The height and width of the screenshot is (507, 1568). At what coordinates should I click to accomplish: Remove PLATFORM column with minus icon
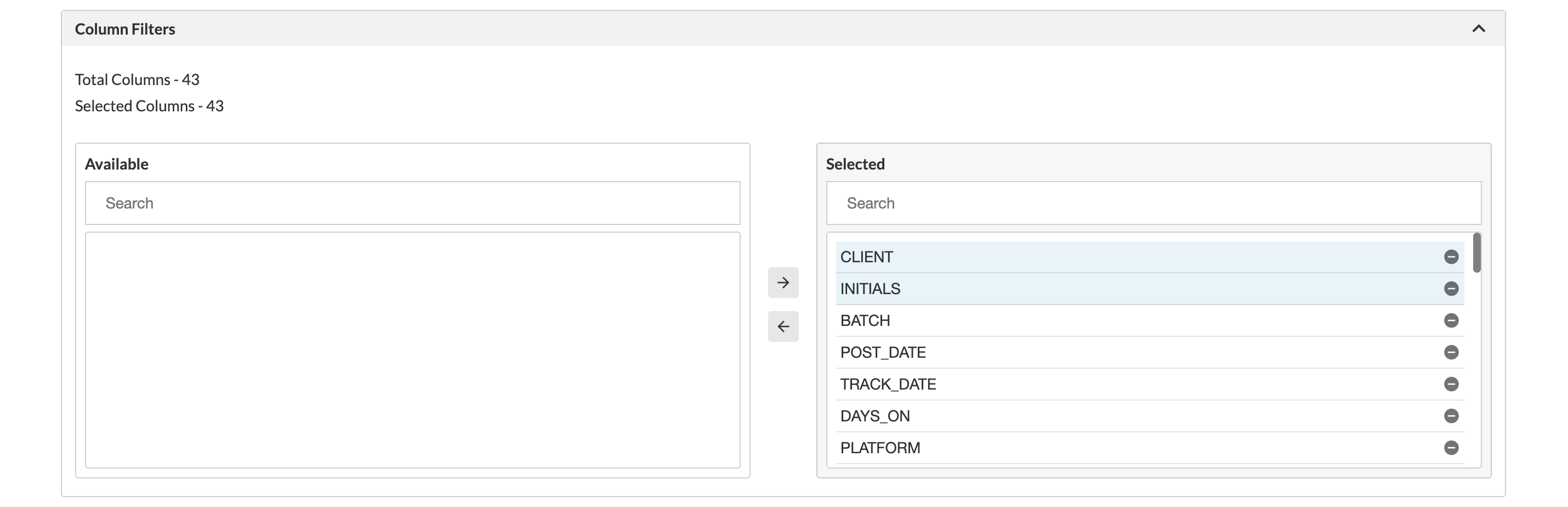pyautogui.click(x=1451, y=448)
